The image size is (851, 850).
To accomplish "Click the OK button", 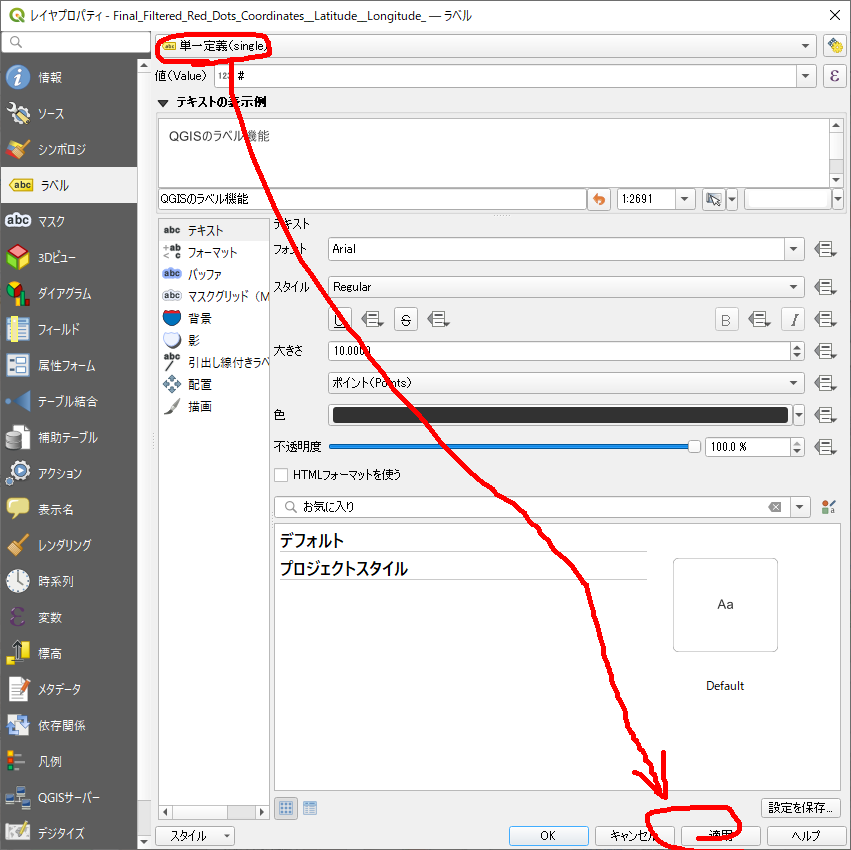I will pos(548,835).
